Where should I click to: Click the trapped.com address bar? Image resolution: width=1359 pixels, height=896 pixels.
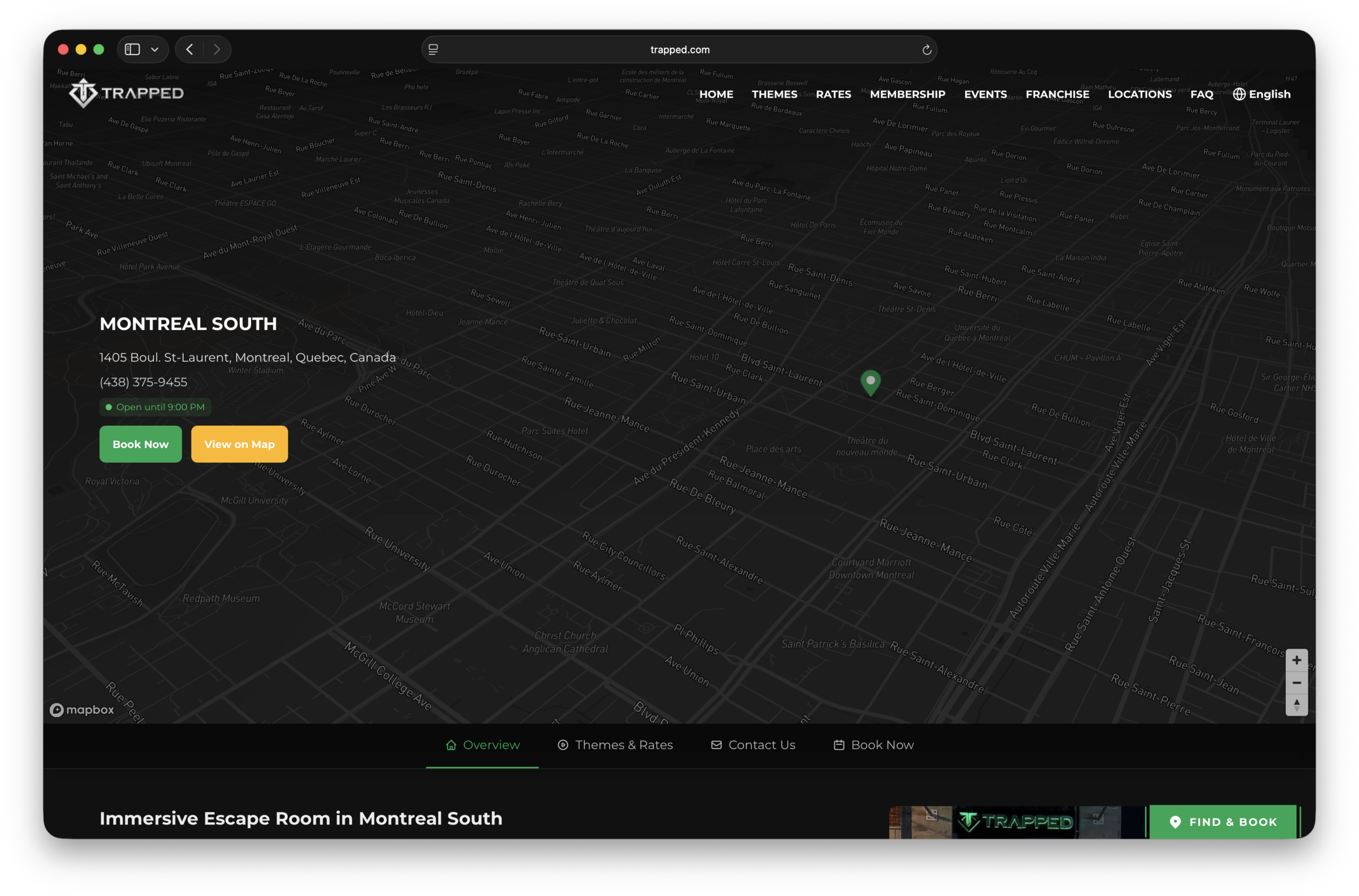pyautogui.click(x=679, y=50)
